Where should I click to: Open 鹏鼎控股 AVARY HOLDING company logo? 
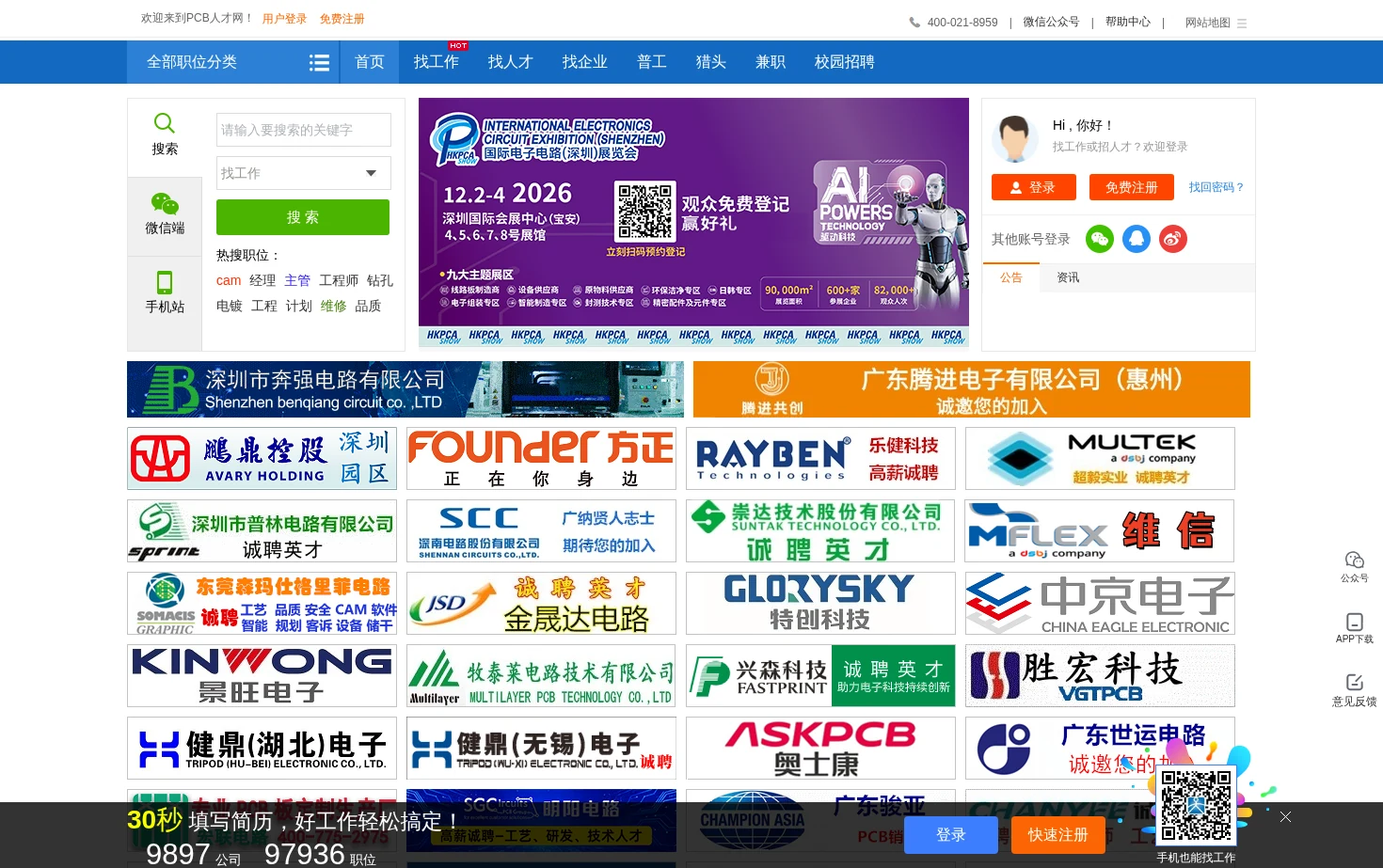(x=262, y=458)
